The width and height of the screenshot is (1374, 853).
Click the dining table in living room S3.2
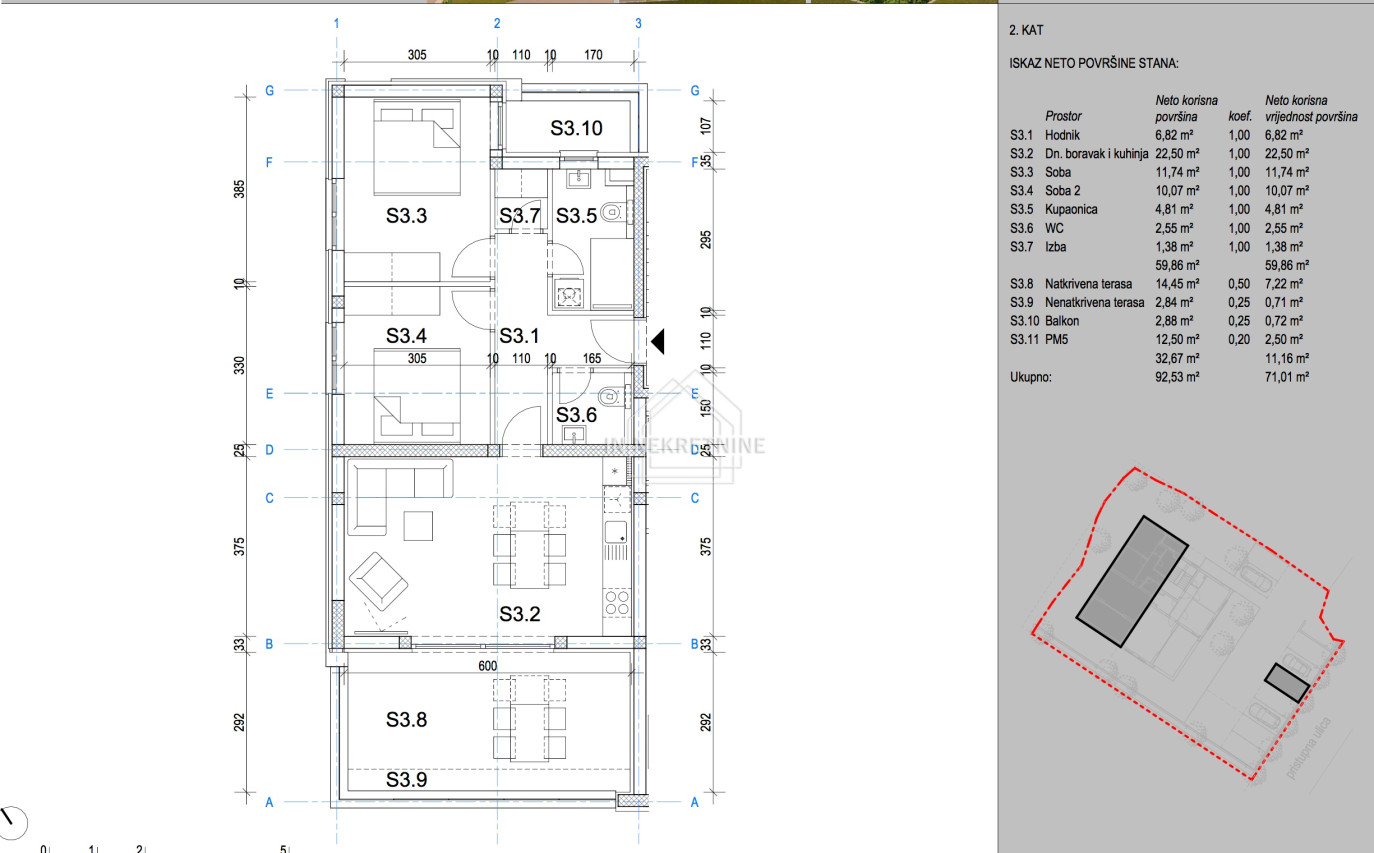point(529,545)
